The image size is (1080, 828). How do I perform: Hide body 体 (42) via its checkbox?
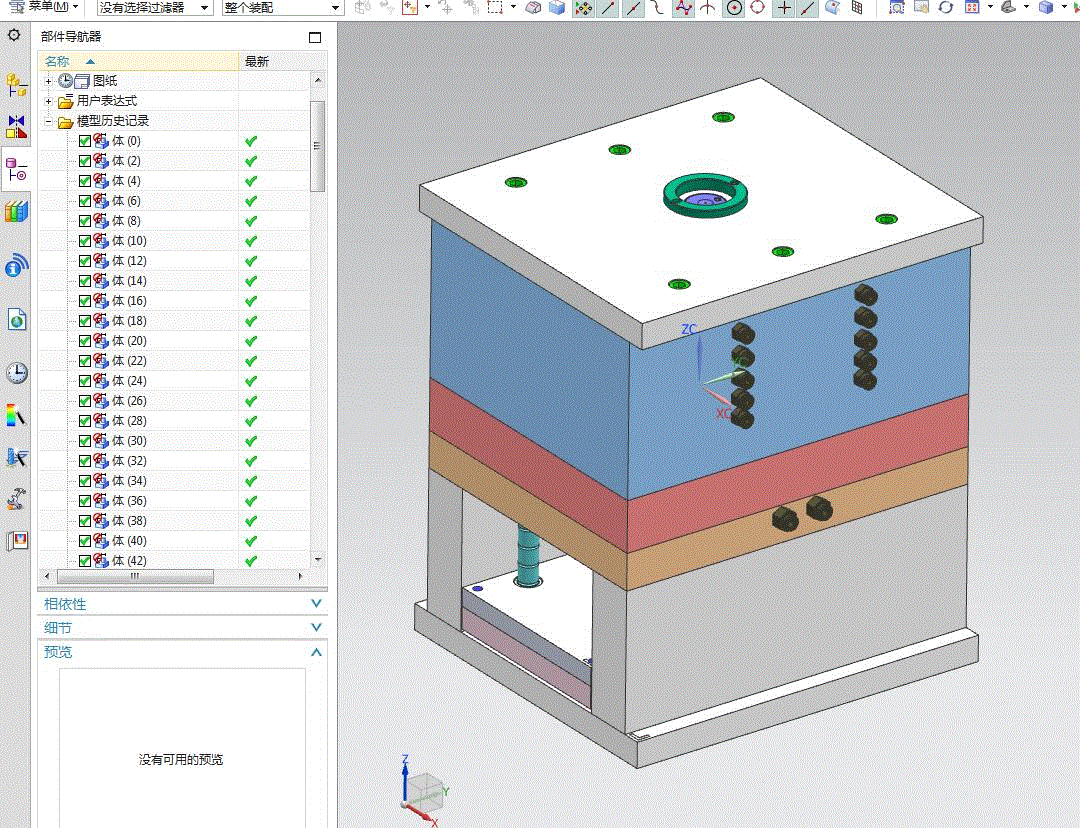tap(84, 561)
